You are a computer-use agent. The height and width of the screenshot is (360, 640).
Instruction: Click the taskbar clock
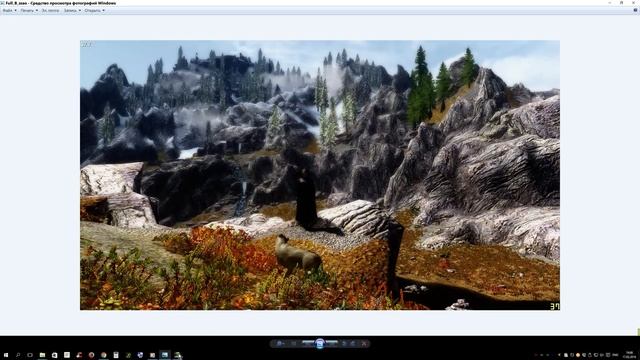tap(629, 355)
